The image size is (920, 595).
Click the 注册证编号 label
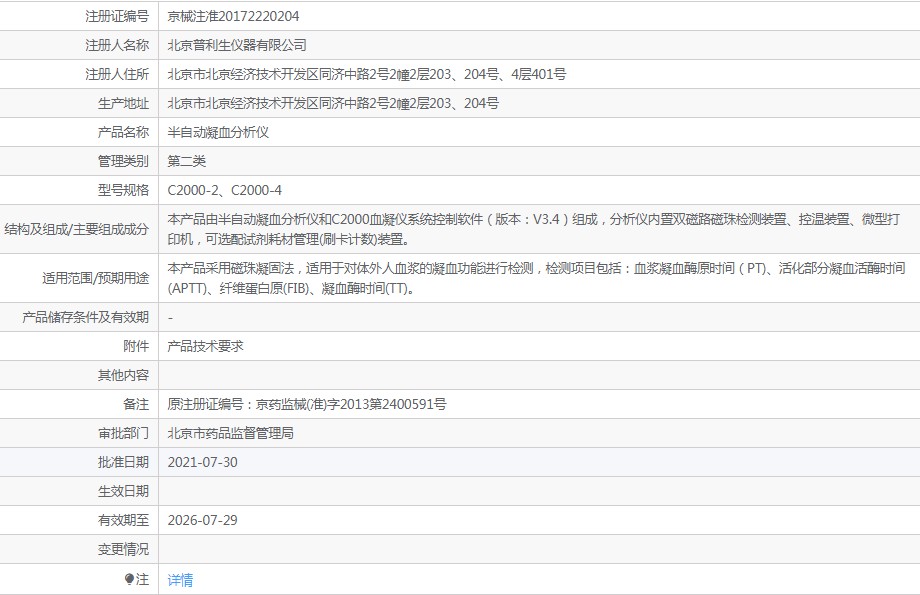[x=117, y=16]
